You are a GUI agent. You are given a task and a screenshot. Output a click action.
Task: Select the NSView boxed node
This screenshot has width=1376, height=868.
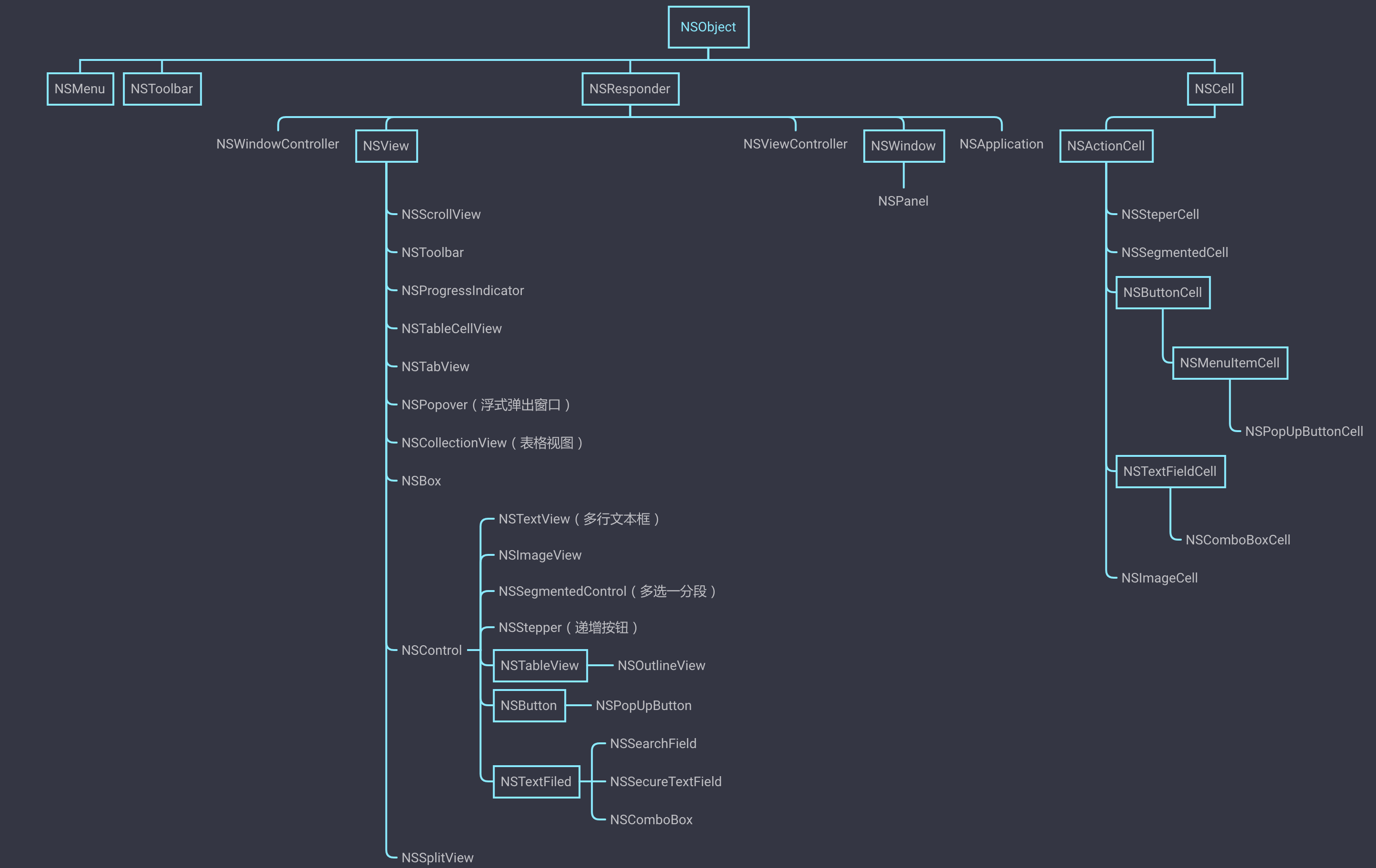(x=386, y=146)
